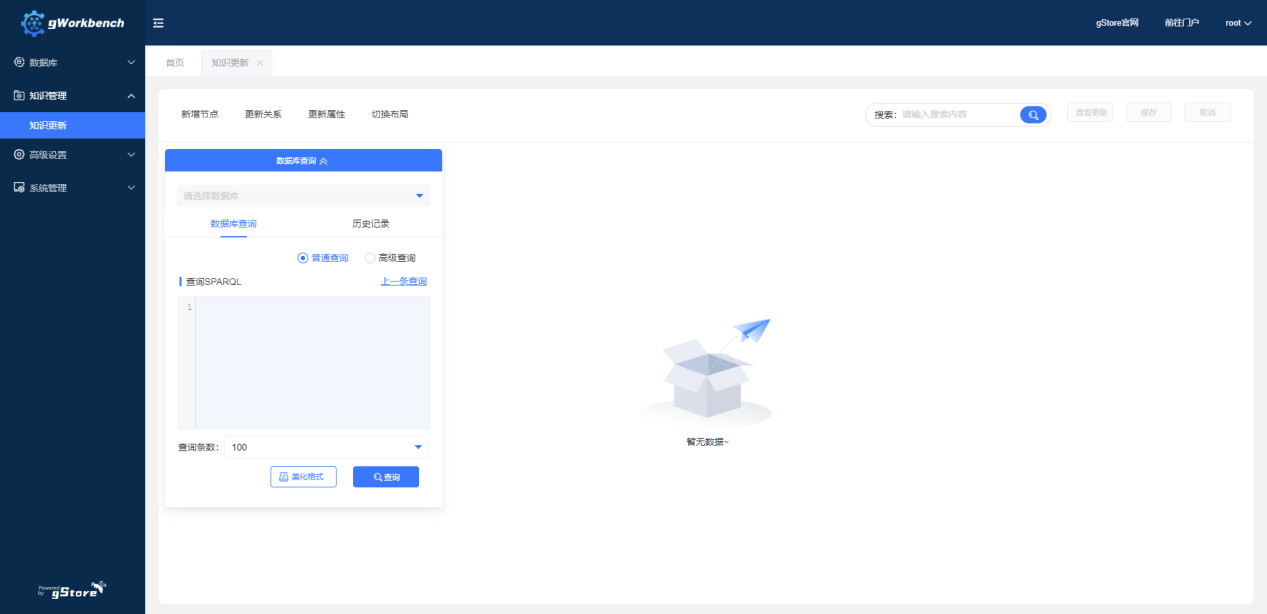The height and width of the screenshot is (614, 1267).
Task: Click the 知识管理 sidebar icon
Action: (x=19, y=96)
